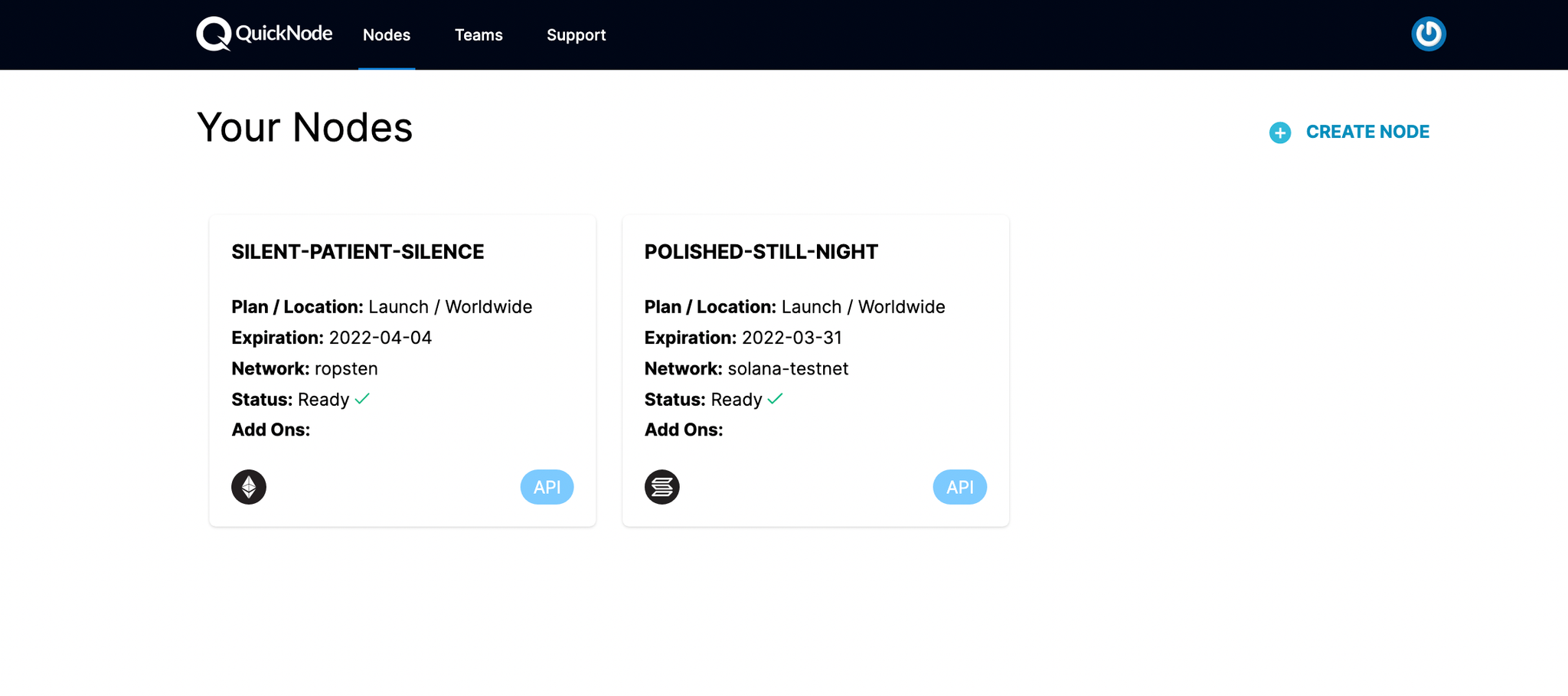Open the Nodes tab

coord(387,35)
